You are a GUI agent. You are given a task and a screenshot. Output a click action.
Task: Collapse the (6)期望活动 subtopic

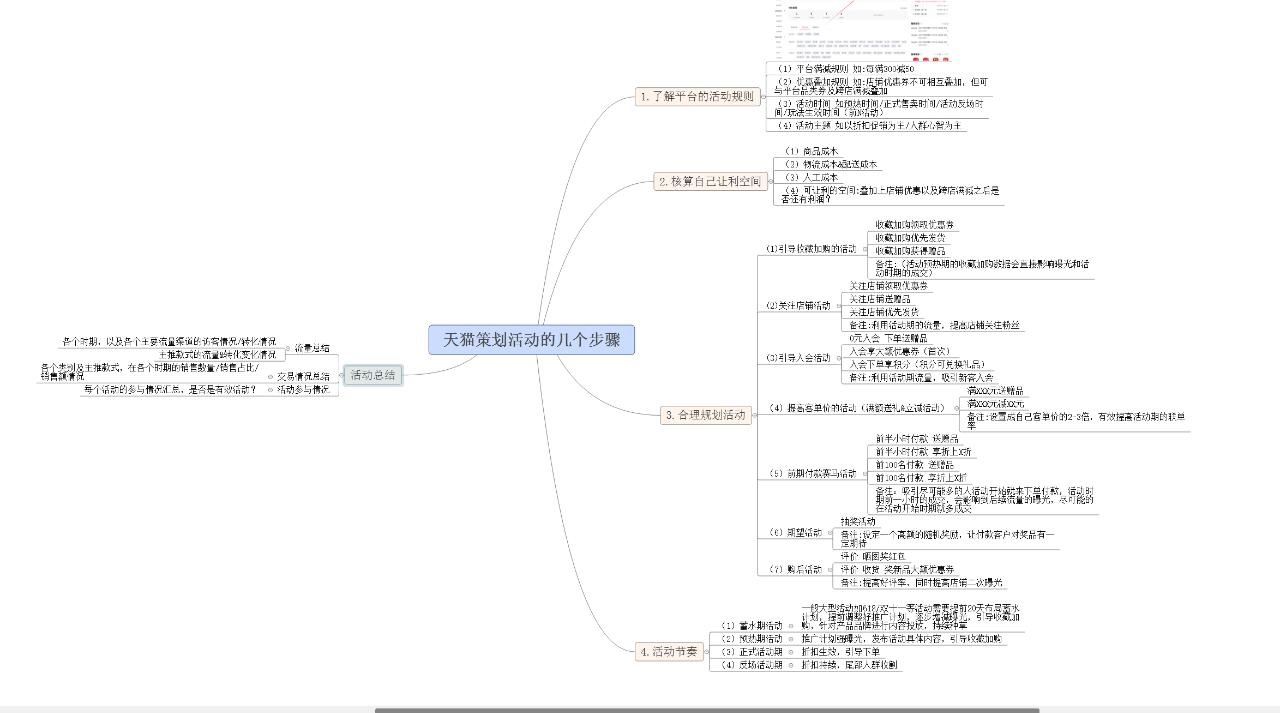828,533
